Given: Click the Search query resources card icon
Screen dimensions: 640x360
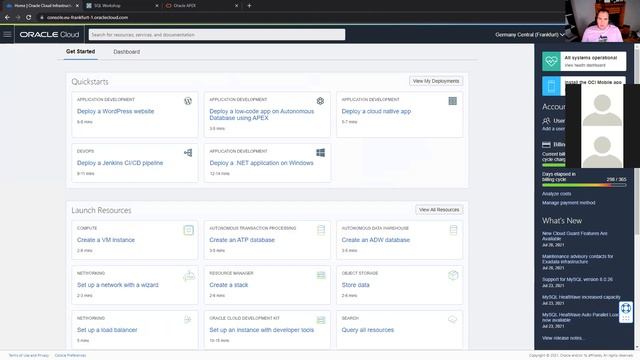Looking at the screenshot, I should coord(453,319).
